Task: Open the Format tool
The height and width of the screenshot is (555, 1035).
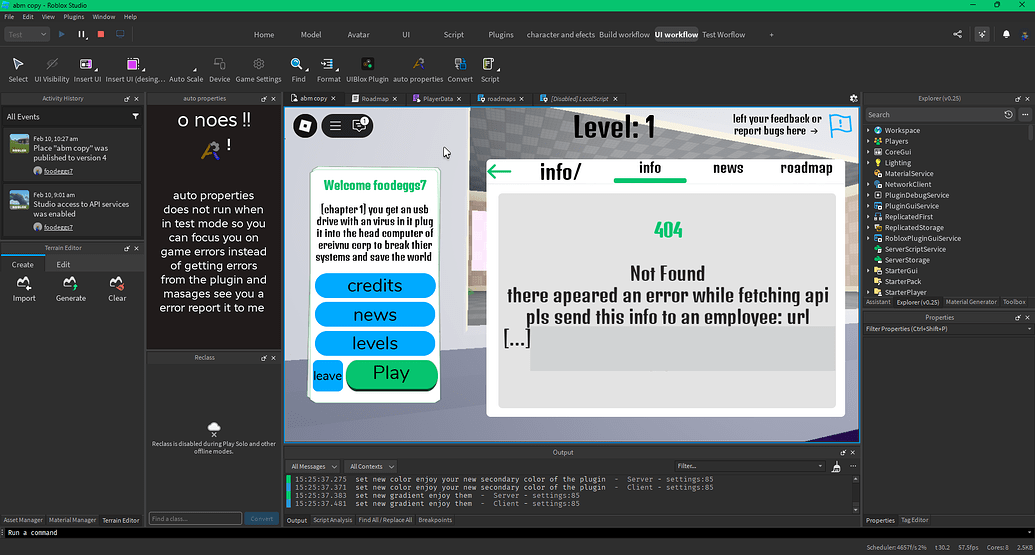Action: (x=328, y=69)
